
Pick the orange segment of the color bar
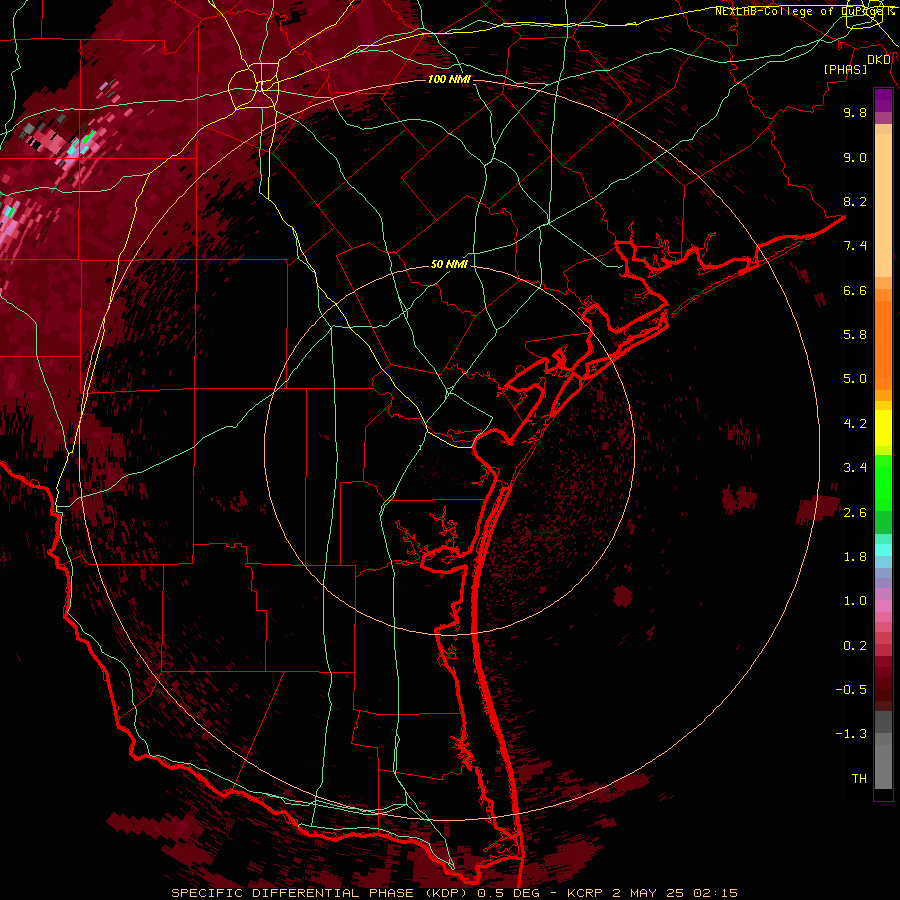[x=883, y=344]
